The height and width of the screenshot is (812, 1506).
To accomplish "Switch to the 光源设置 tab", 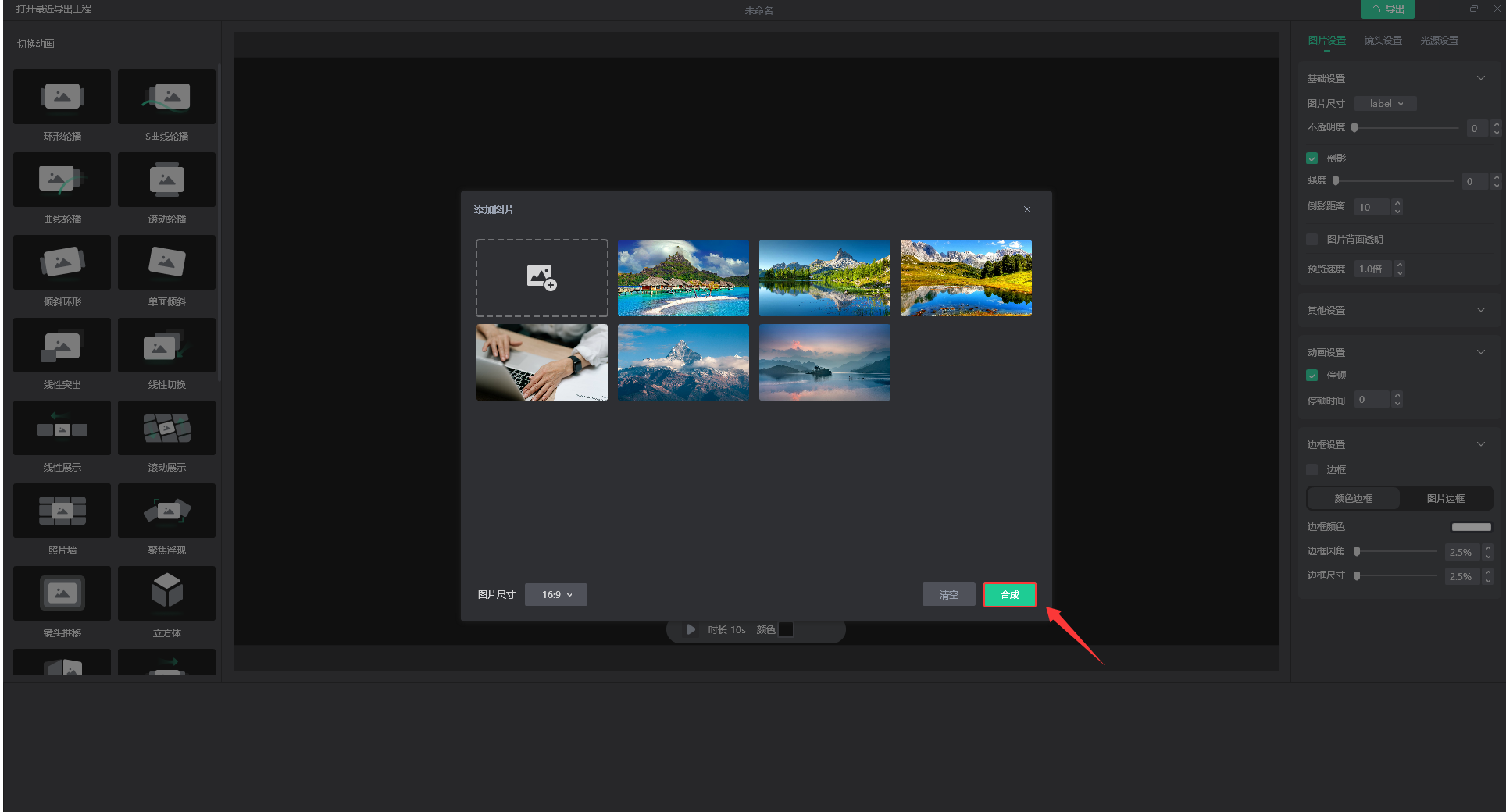I will (x=1439, y=41).
